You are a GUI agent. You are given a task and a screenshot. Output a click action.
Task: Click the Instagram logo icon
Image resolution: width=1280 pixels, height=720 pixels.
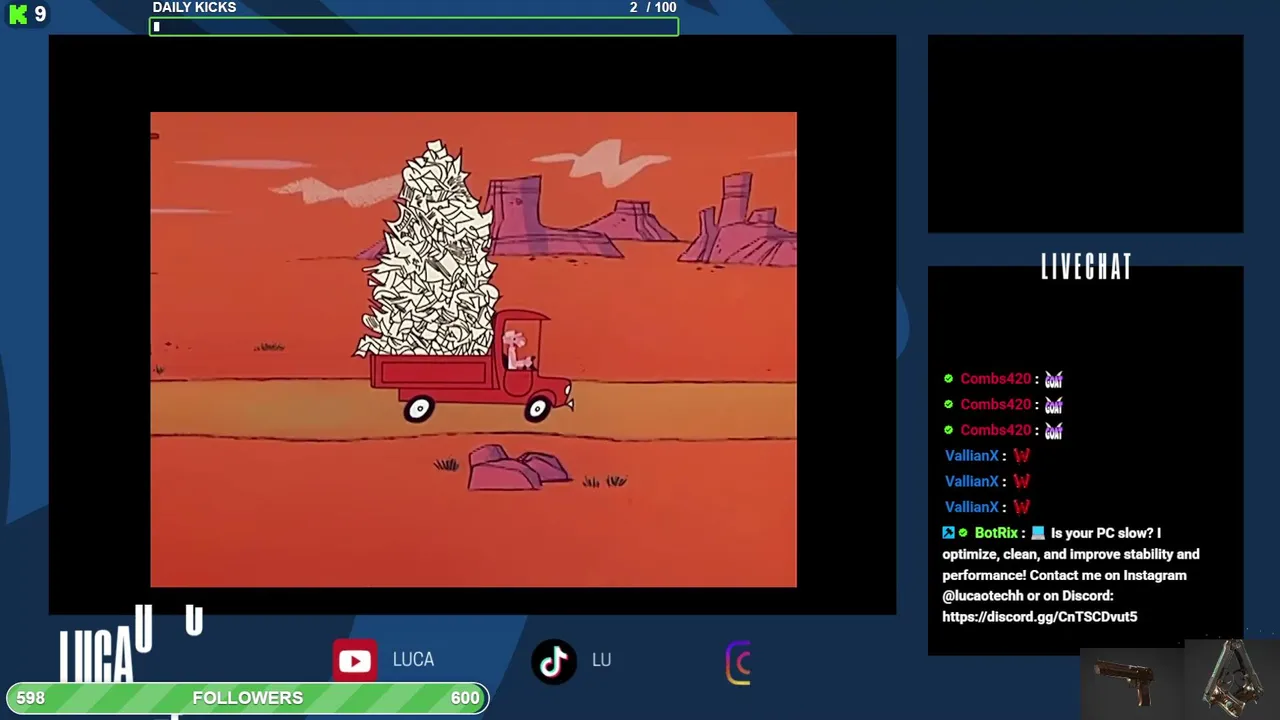738,663
